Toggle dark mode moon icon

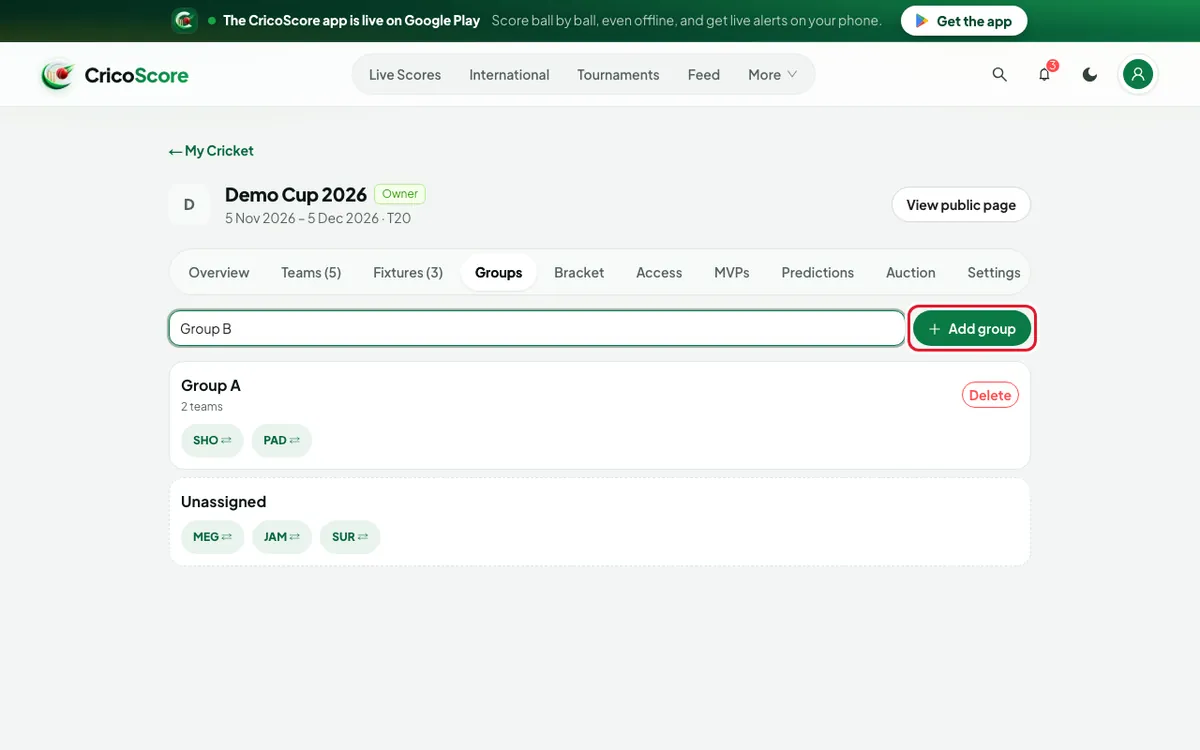click(1090, 75)
